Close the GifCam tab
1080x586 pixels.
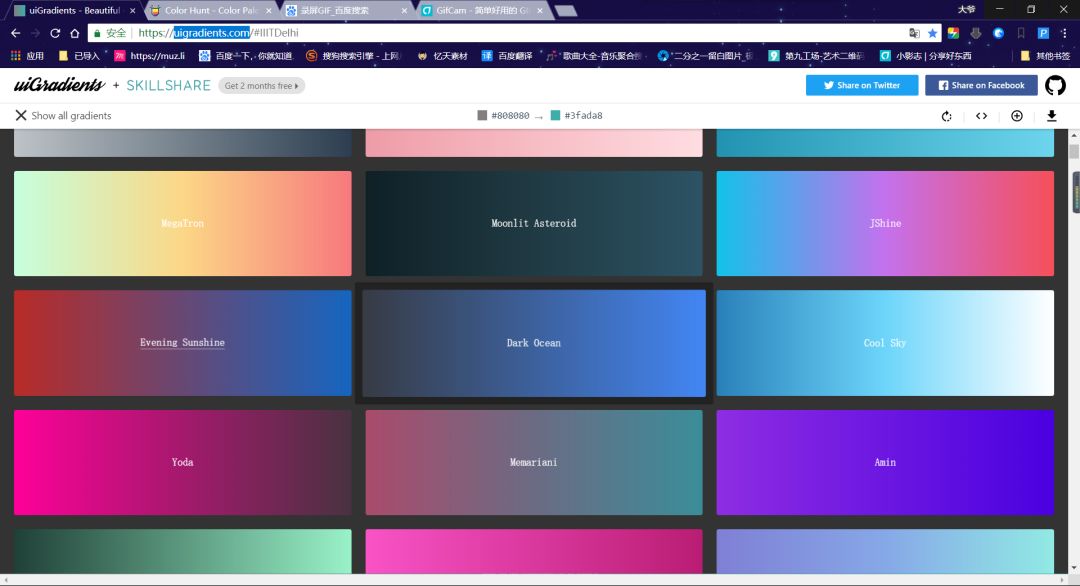540,11
